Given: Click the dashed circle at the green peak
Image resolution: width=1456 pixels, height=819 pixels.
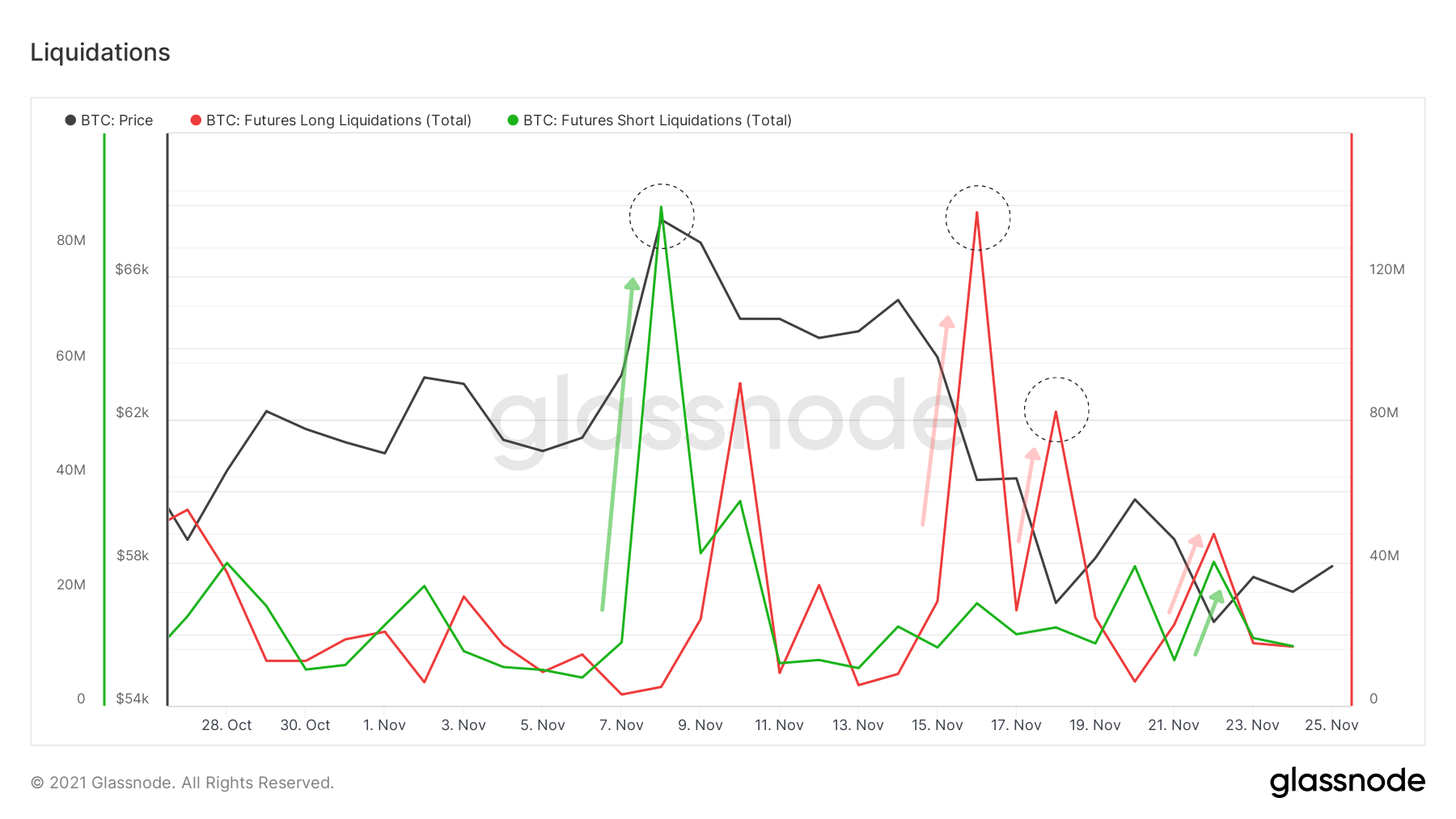Looking at the screenshot, I should [x=662, y=216].
